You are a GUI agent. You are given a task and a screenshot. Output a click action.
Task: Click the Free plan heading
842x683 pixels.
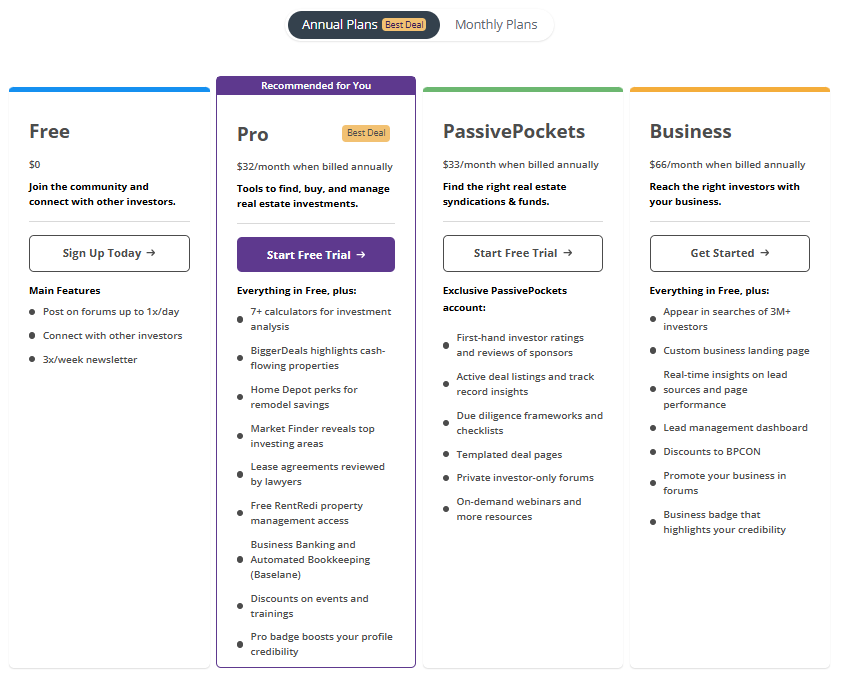point(50,132)
